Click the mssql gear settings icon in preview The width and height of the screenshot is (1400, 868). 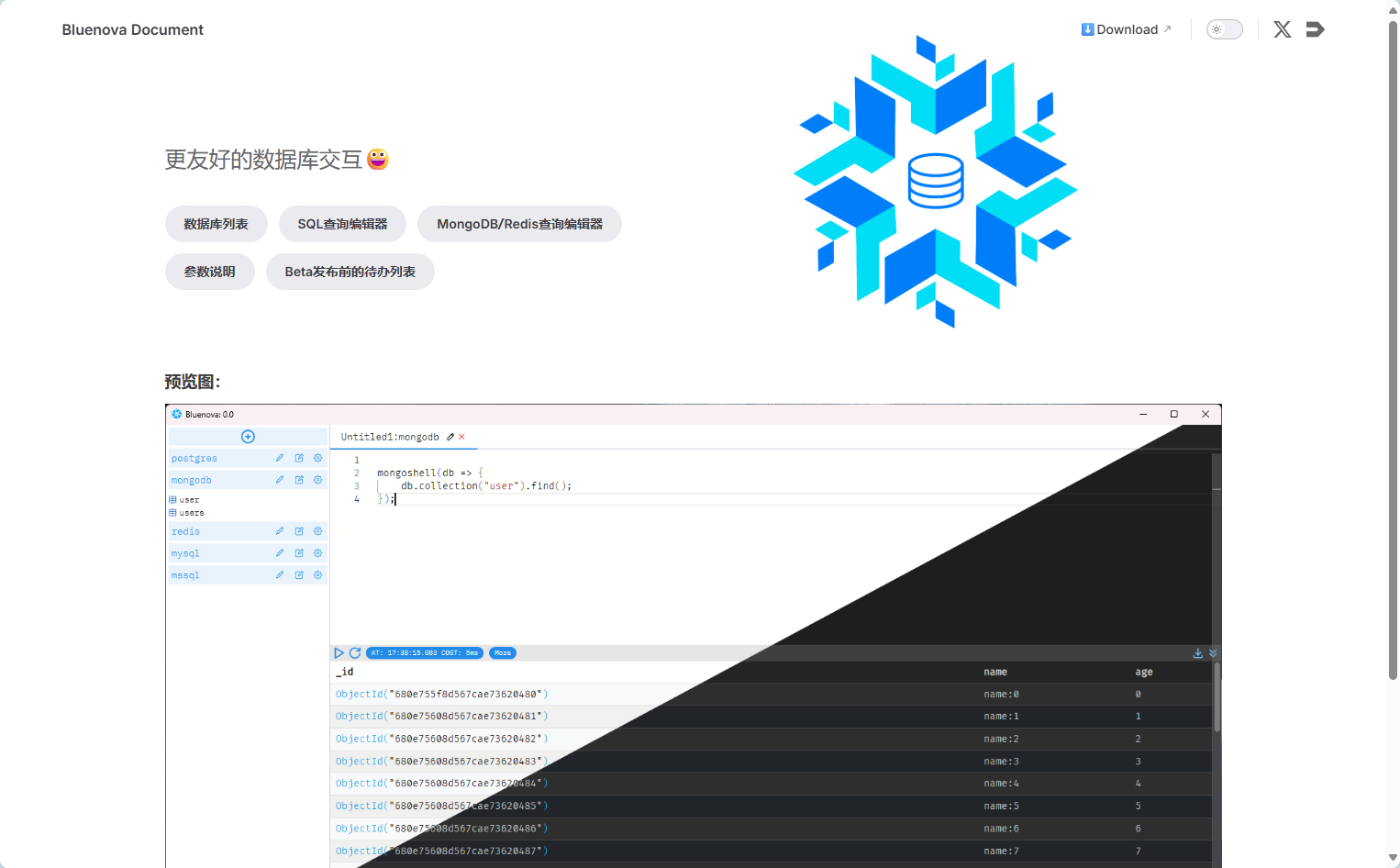pyautogui.click(x=317, y=575)
